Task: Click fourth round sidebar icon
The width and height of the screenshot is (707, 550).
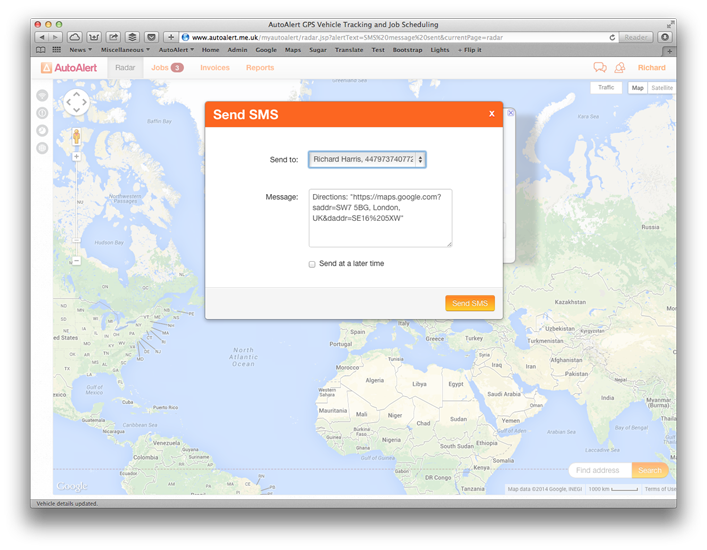Action: tap(42, 148)
